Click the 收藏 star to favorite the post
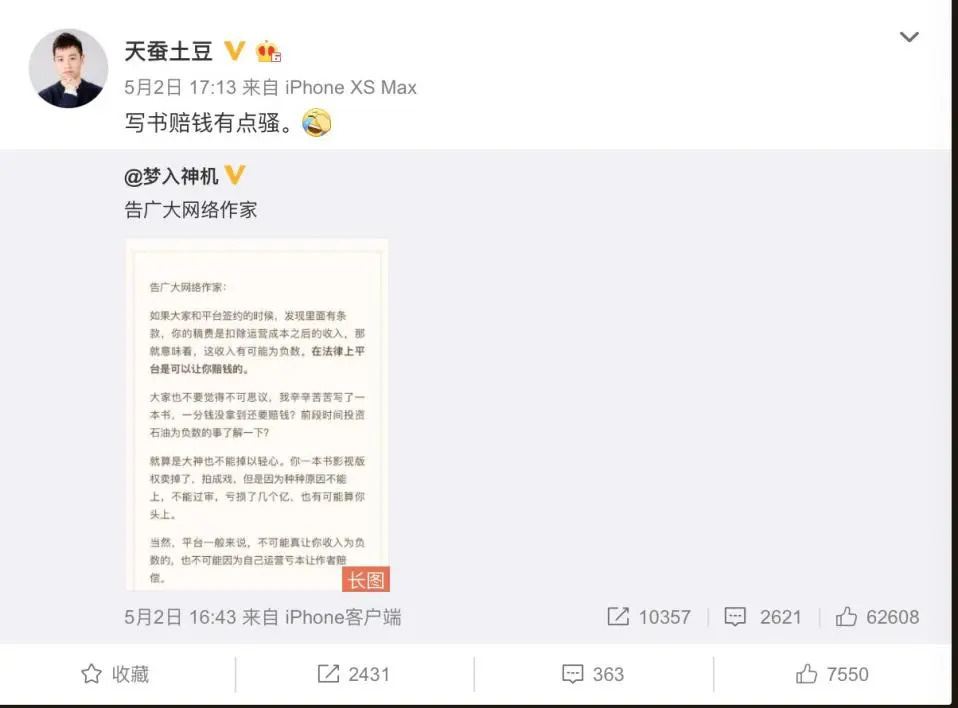The height and width of the screenshot is (708, 958). pyautogui.click(x=115, y=674)
